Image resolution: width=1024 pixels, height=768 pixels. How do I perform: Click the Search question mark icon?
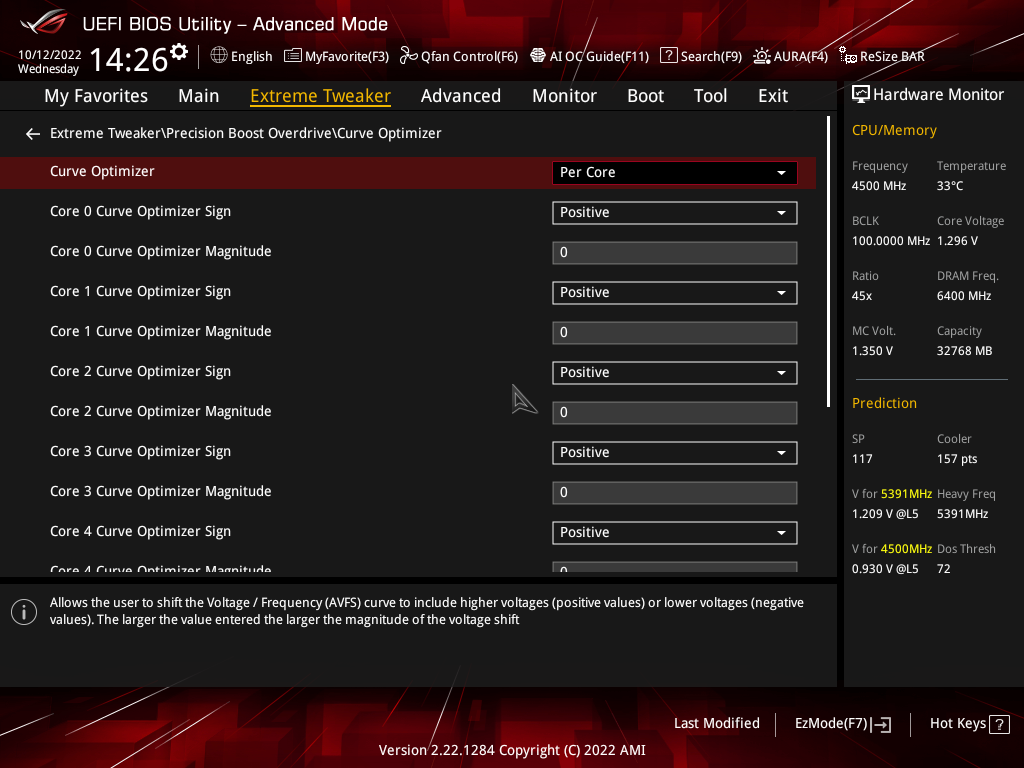[669, 56]
